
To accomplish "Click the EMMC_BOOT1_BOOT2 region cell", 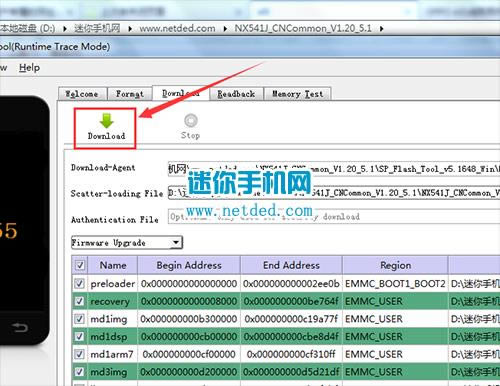I will tap(395, 284).
